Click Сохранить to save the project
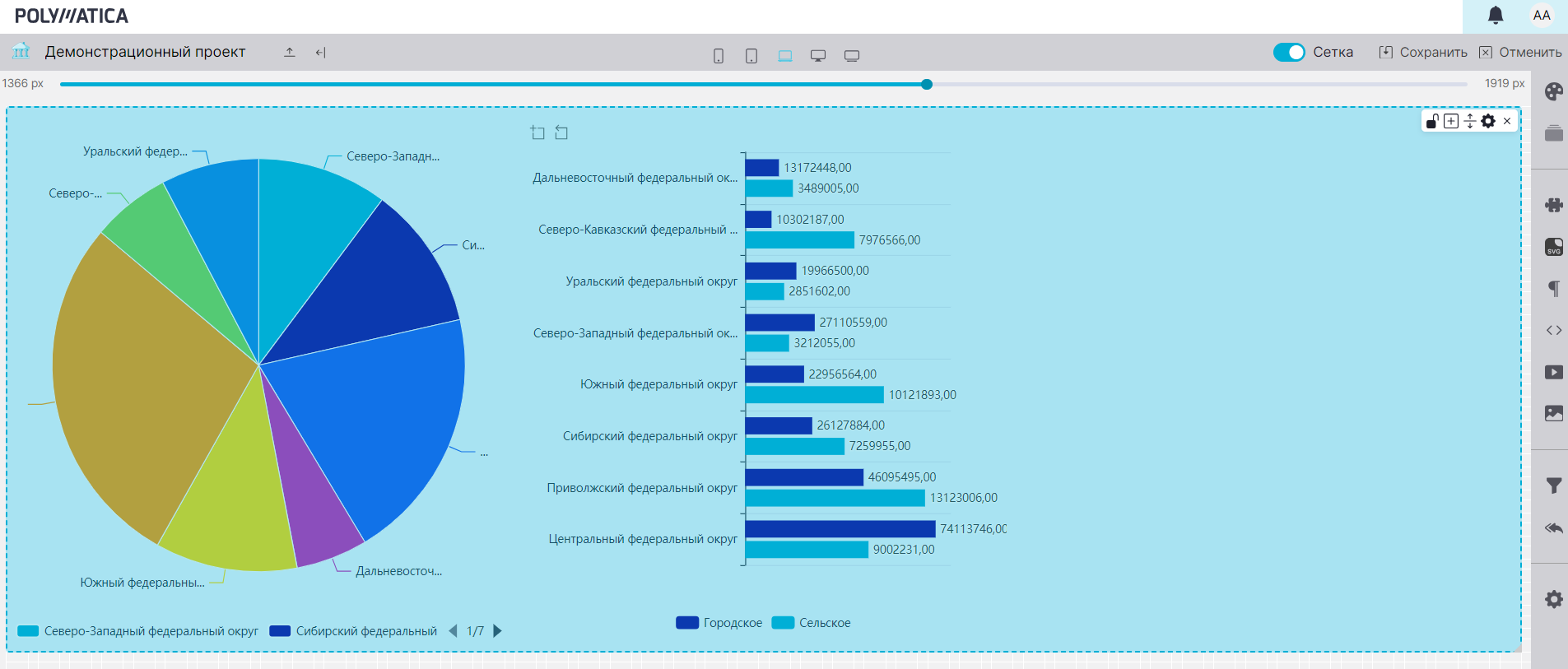The width and height of the screenshot is (1568, 669). (1423, 52)
